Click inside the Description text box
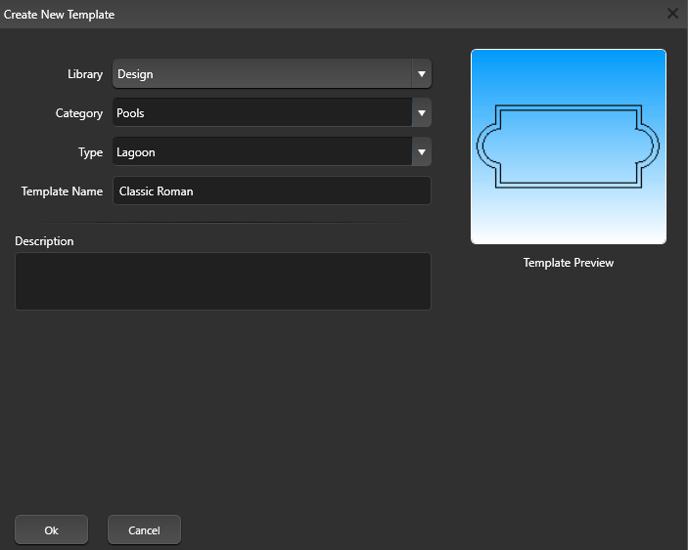Image resolution: width=688 pixels, height=550 pixels. (x=223, y=281)
